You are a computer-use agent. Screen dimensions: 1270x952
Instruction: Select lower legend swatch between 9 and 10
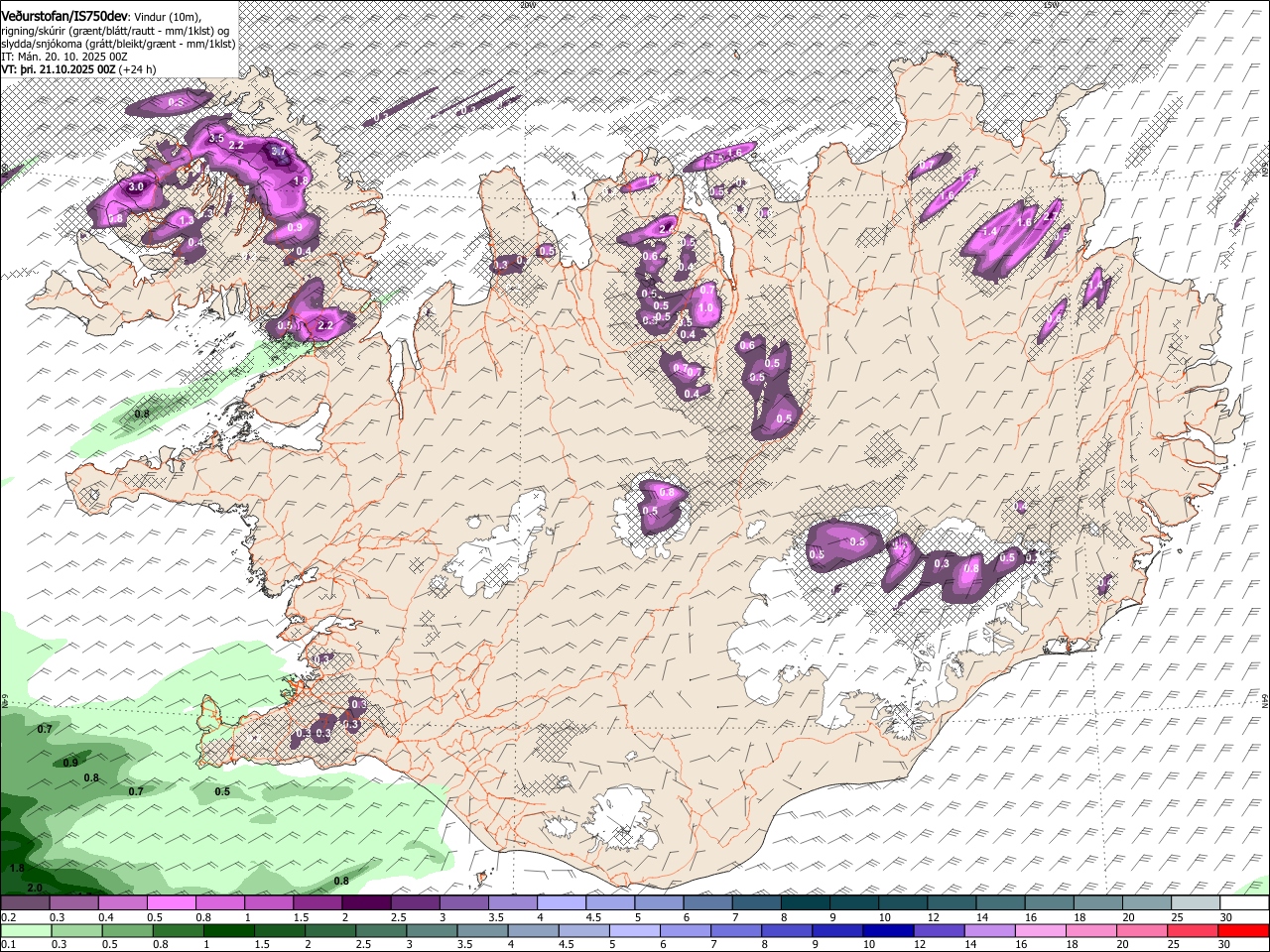[x=838, y=931]
